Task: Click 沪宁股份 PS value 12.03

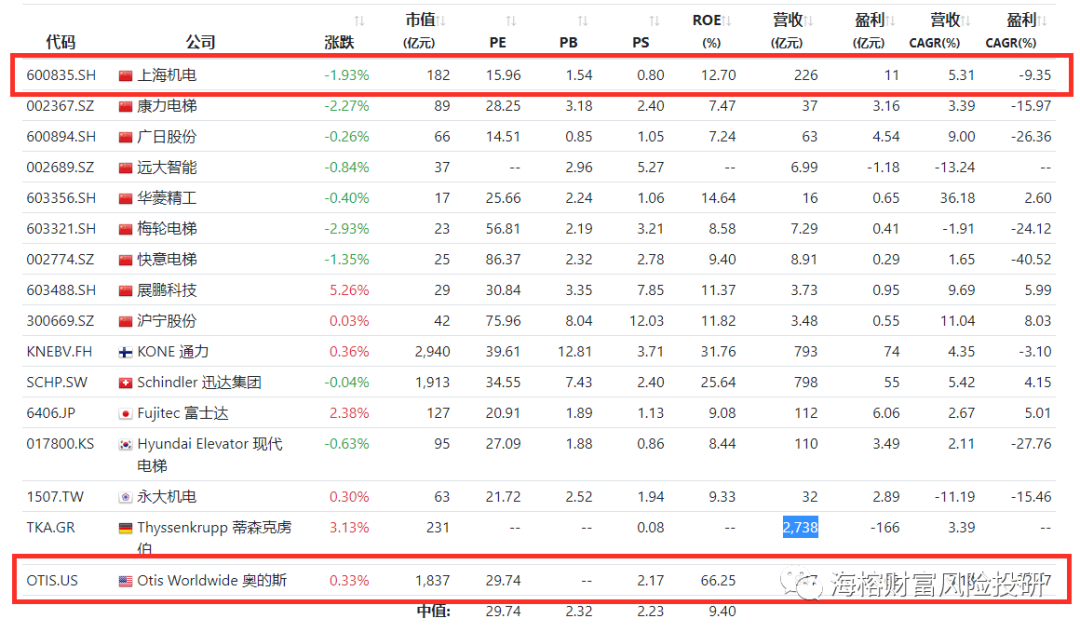Action: (647, 321)
